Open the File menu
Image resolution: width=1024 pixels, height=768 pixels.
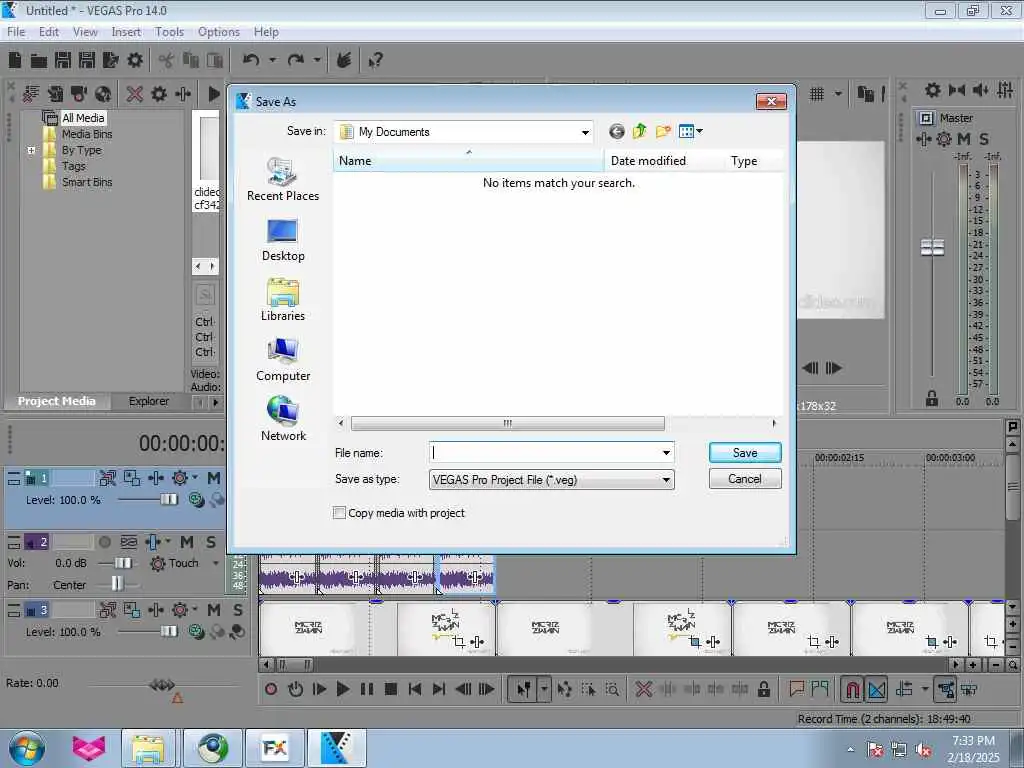pos(16,32)
